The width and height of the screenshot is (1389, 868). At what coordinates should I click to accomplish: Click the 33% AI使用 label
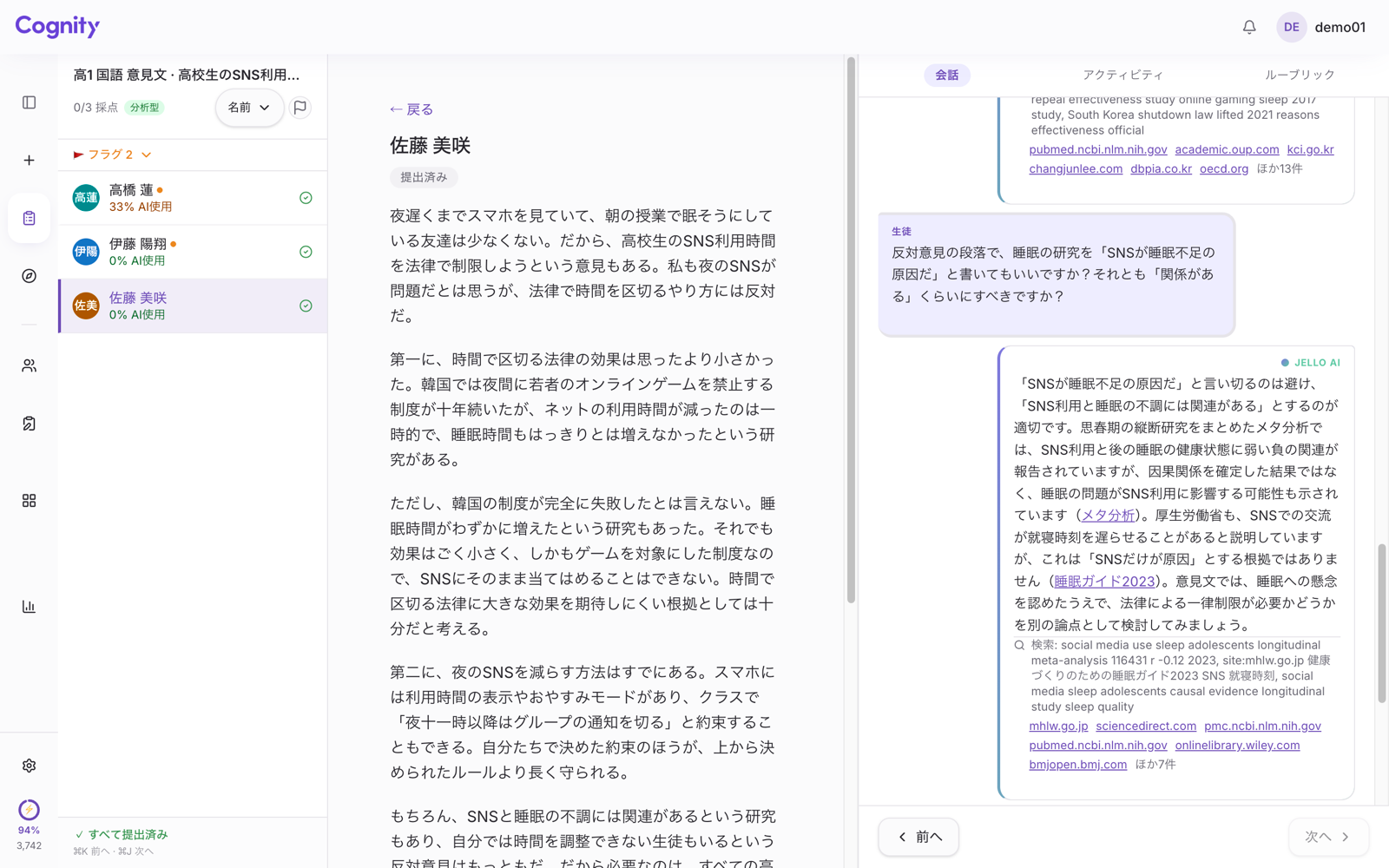pos(141,207)
